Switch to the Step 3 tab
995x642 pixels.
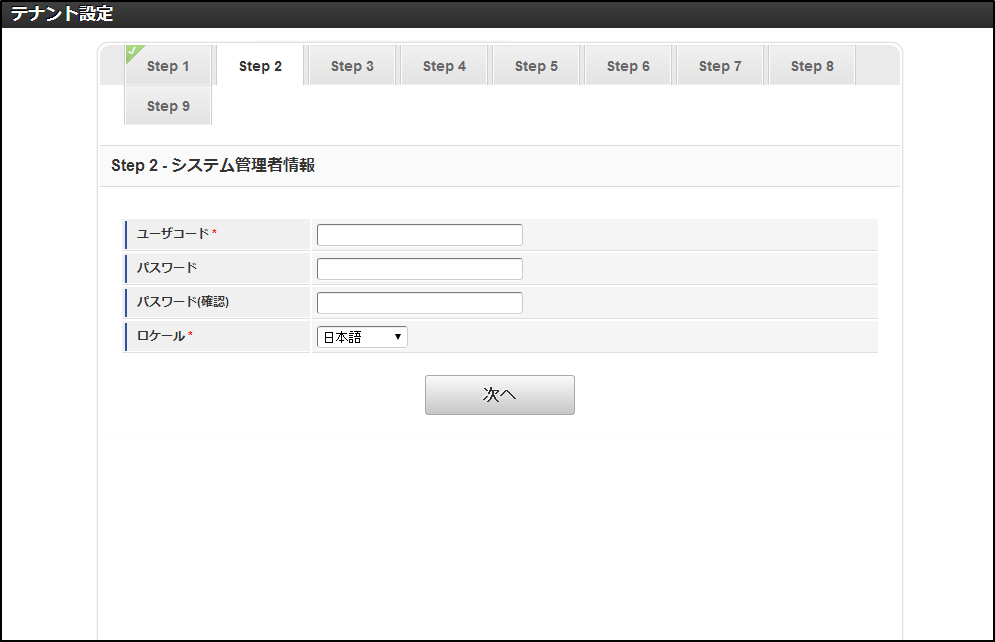pyautogui.click(x=352, y=65)
